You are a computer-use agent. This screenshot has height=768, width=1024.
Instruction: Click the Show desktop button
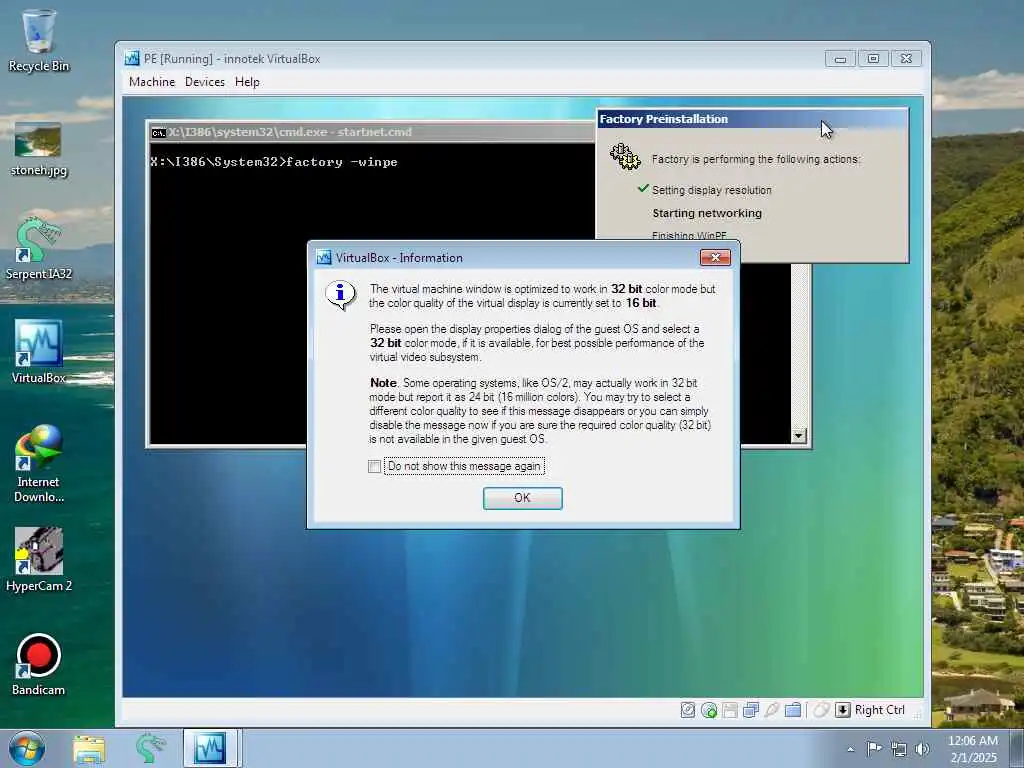click(1017, 748)
